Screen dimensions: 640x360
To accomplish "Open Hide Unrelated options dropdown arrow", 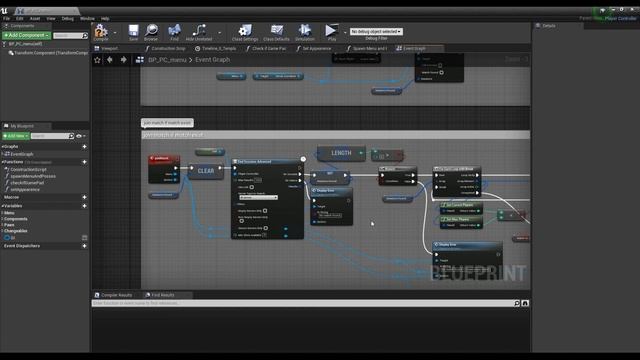I will click(220, 32).
